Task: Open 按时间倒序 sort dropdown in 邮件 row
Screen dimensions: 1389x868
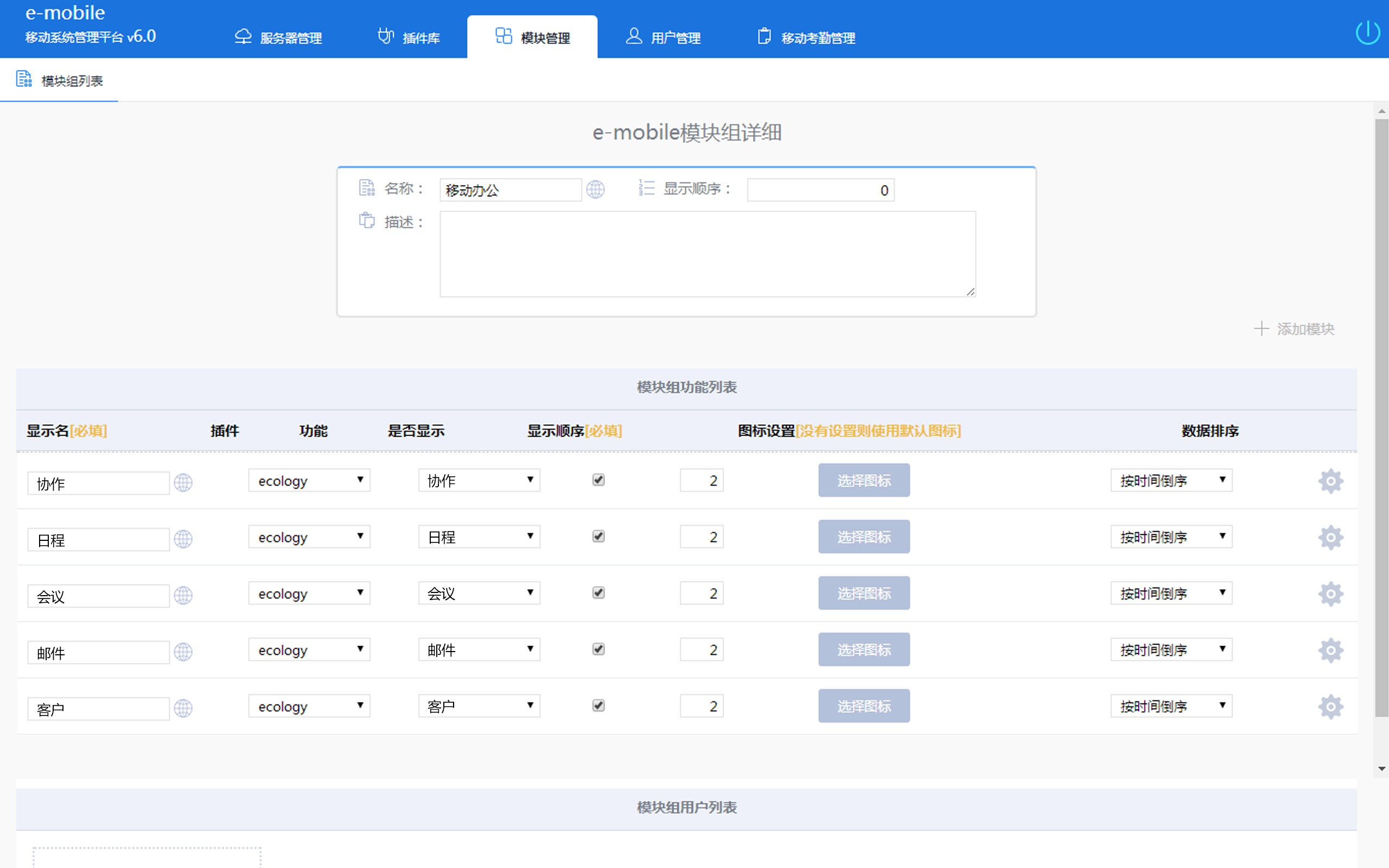Action: tap(1171, 650)
